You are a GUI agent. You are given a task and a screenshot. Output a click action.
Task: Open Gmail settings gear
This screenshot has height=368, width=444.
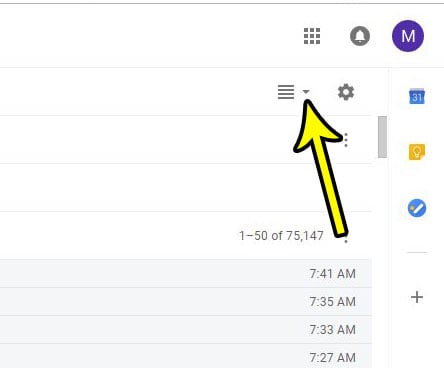point(346,92)
